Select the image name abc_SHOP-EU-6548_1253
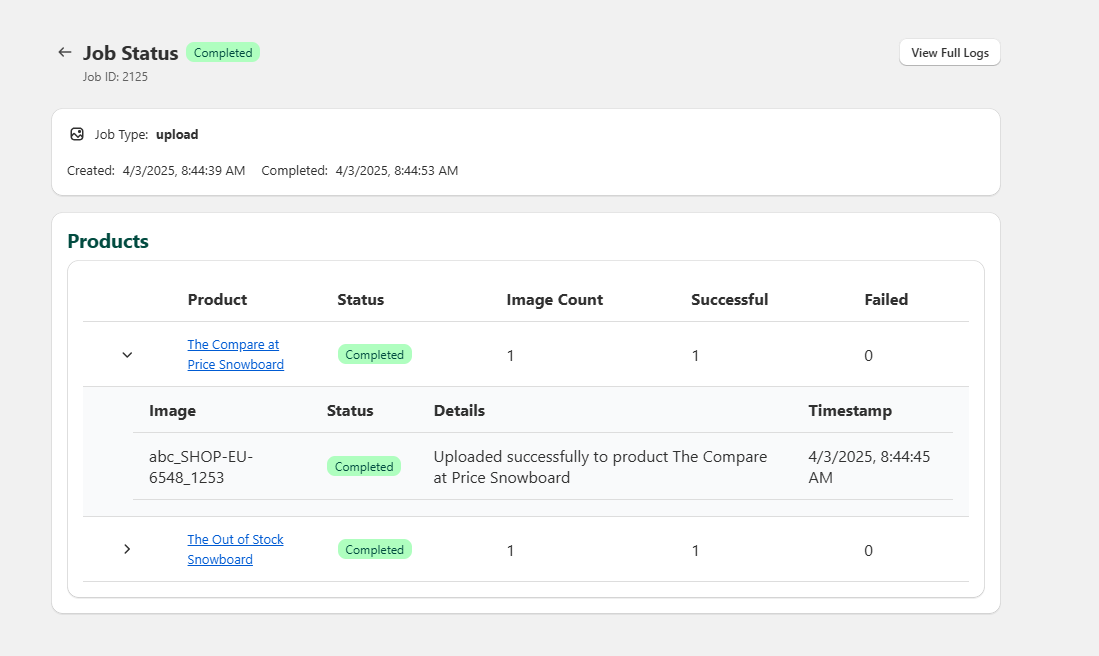This screenshot has width=1099, height=656. point(200,466)
